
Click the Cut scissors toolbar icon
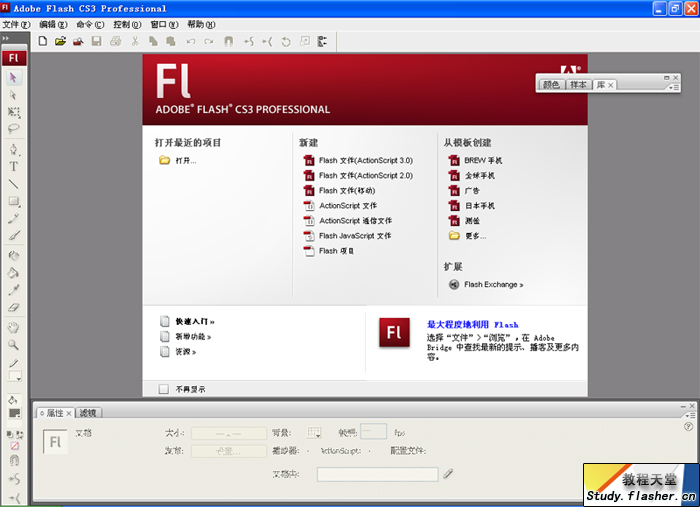click(135, 42)
